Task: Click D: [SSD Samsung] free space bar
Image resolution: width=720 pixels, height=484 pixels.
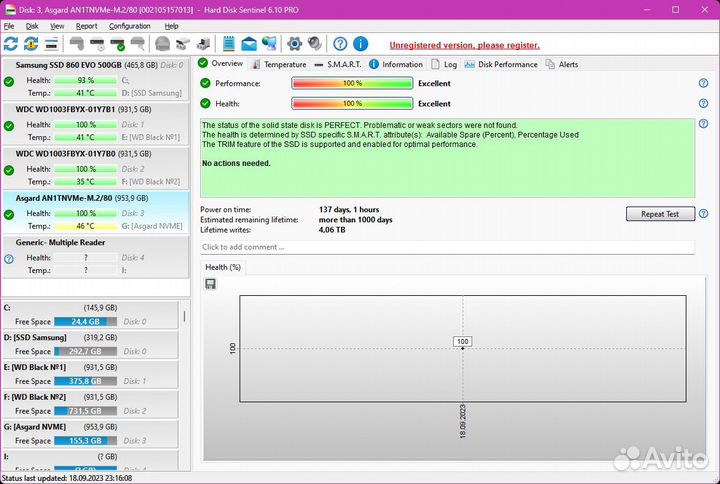Action: coord(85,351)
